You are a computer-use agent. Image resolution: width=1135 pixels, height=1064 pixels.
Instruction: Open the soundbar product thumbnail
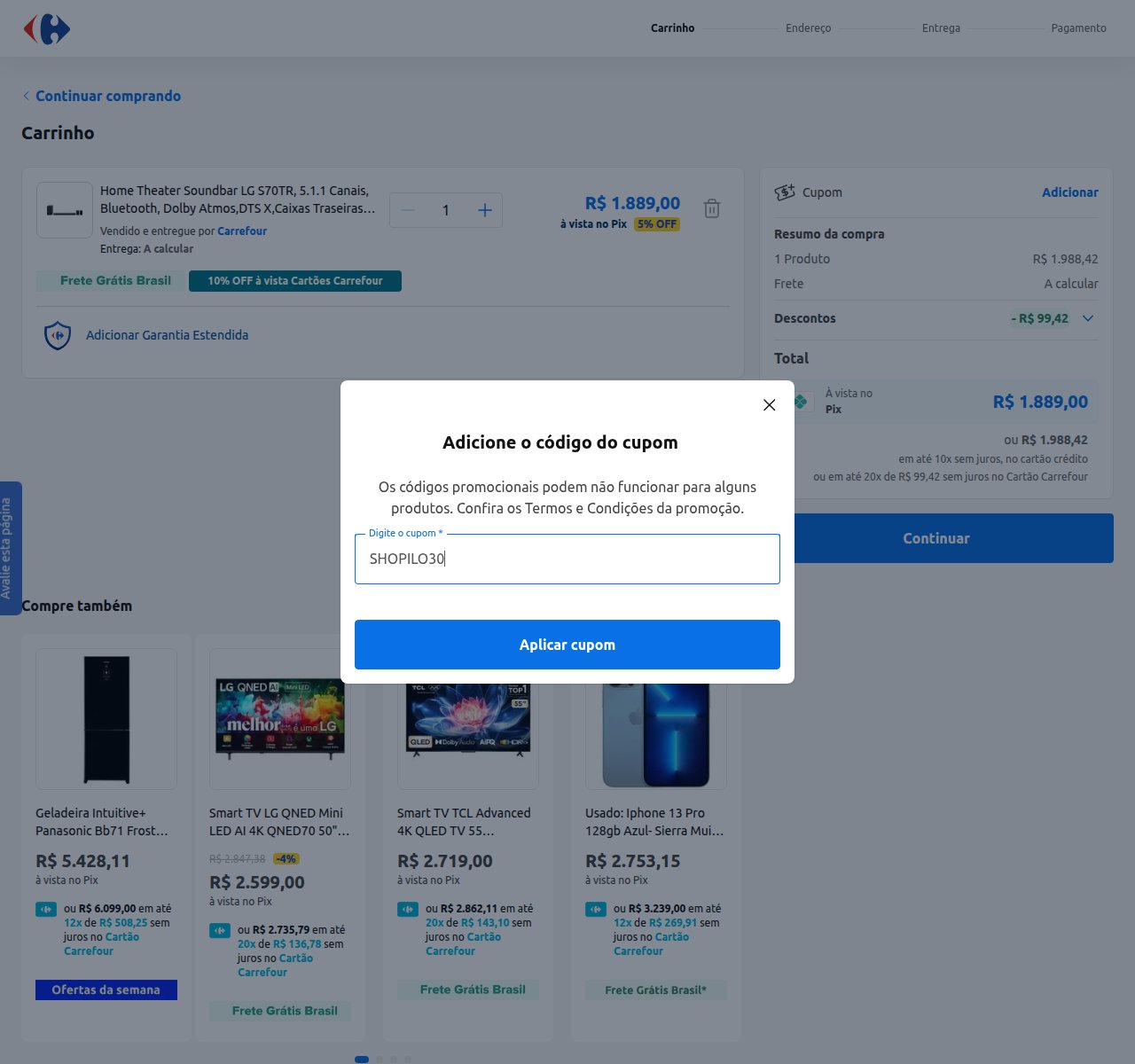pos(65,210)
